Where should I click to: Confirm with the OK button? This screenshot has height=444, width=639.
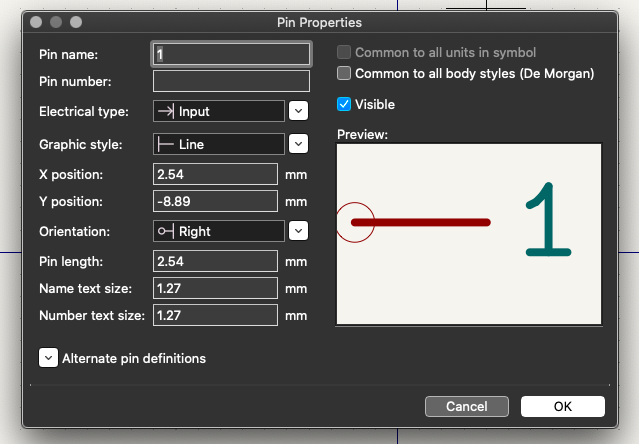[x=562, y=407]
